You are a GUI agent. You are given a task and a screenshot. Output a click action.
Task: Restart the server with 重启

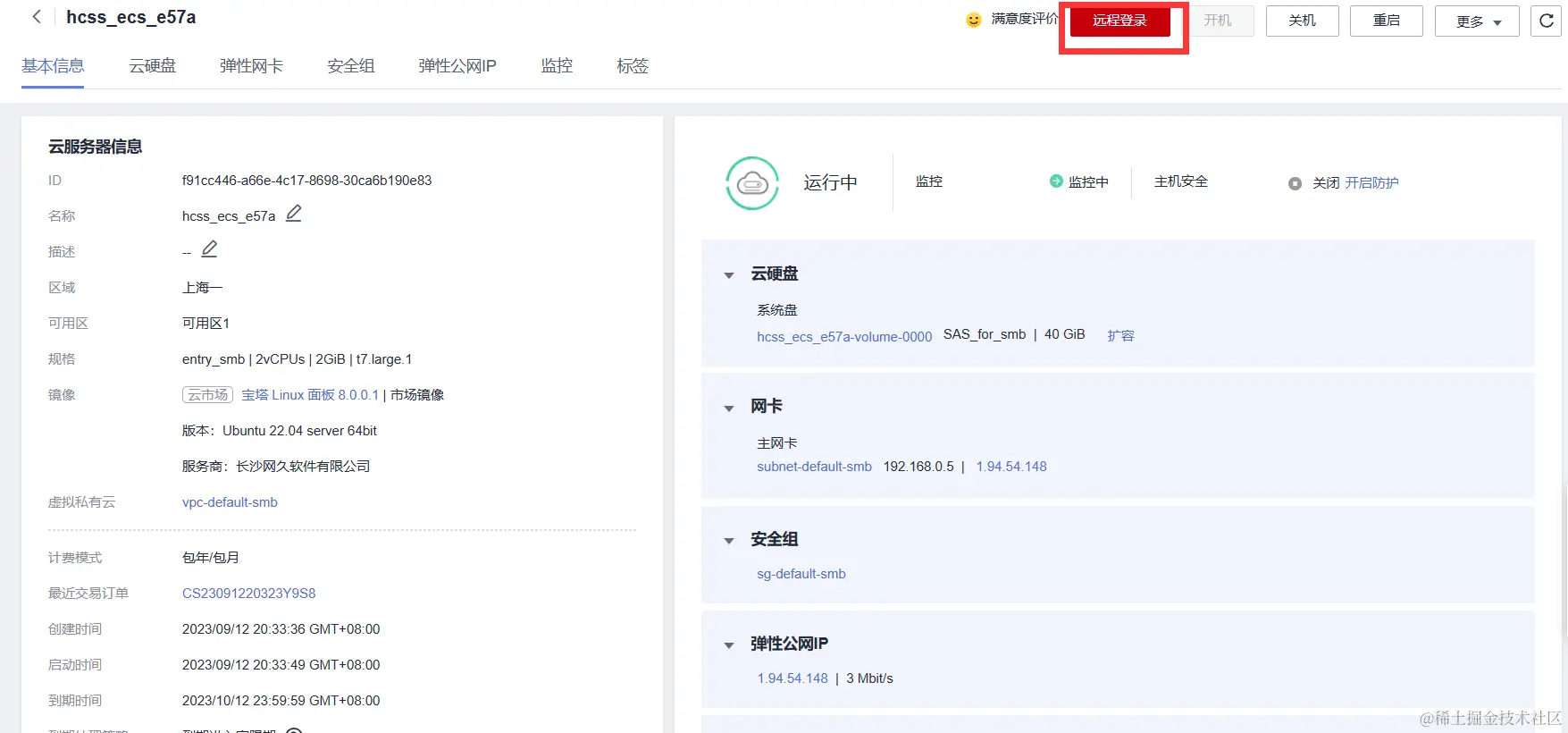(x=1387, y=21)
